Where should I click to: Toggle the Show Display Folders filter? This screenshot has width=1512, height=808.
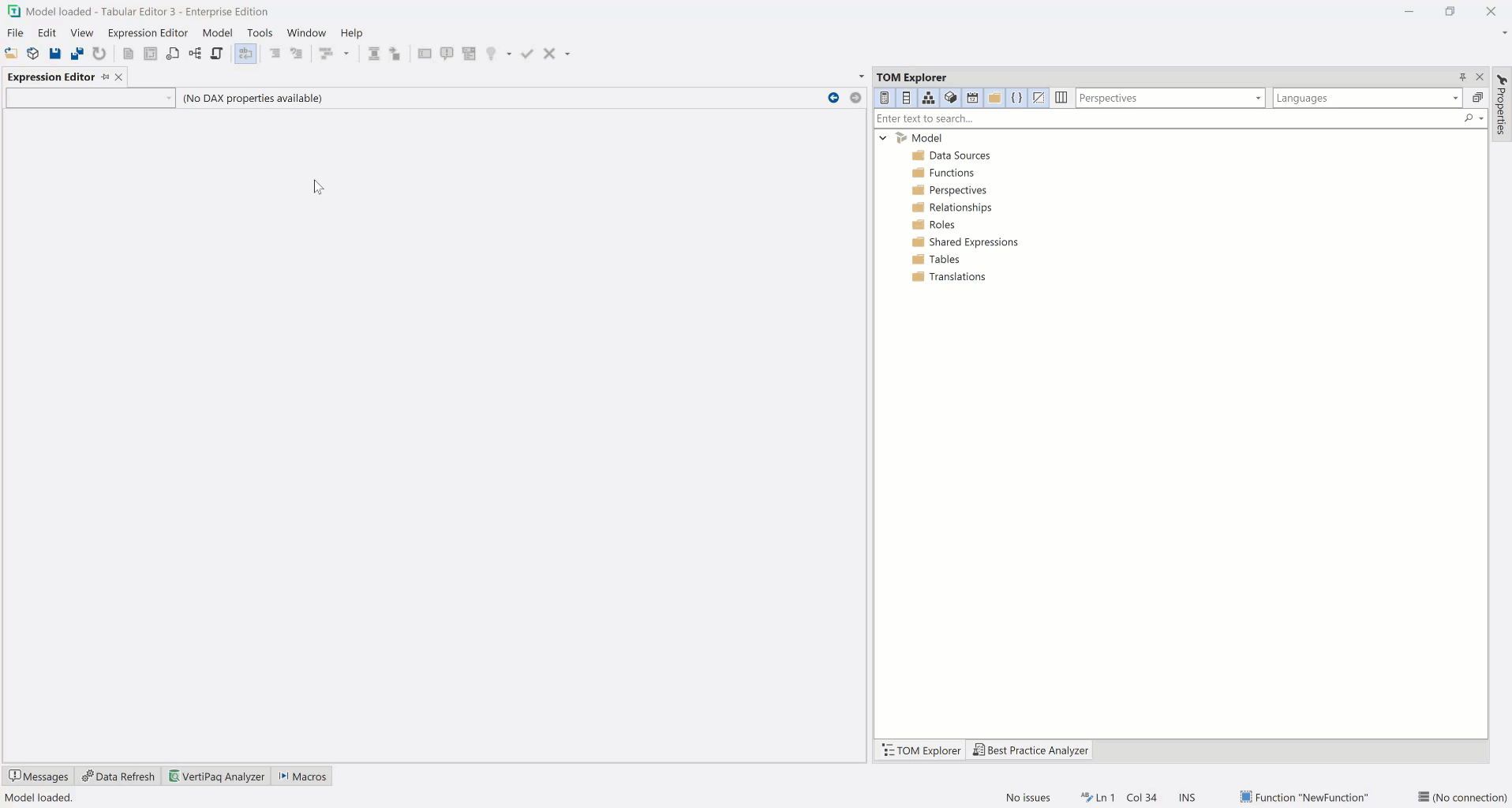pyautogui.click(x=995, y=98)
